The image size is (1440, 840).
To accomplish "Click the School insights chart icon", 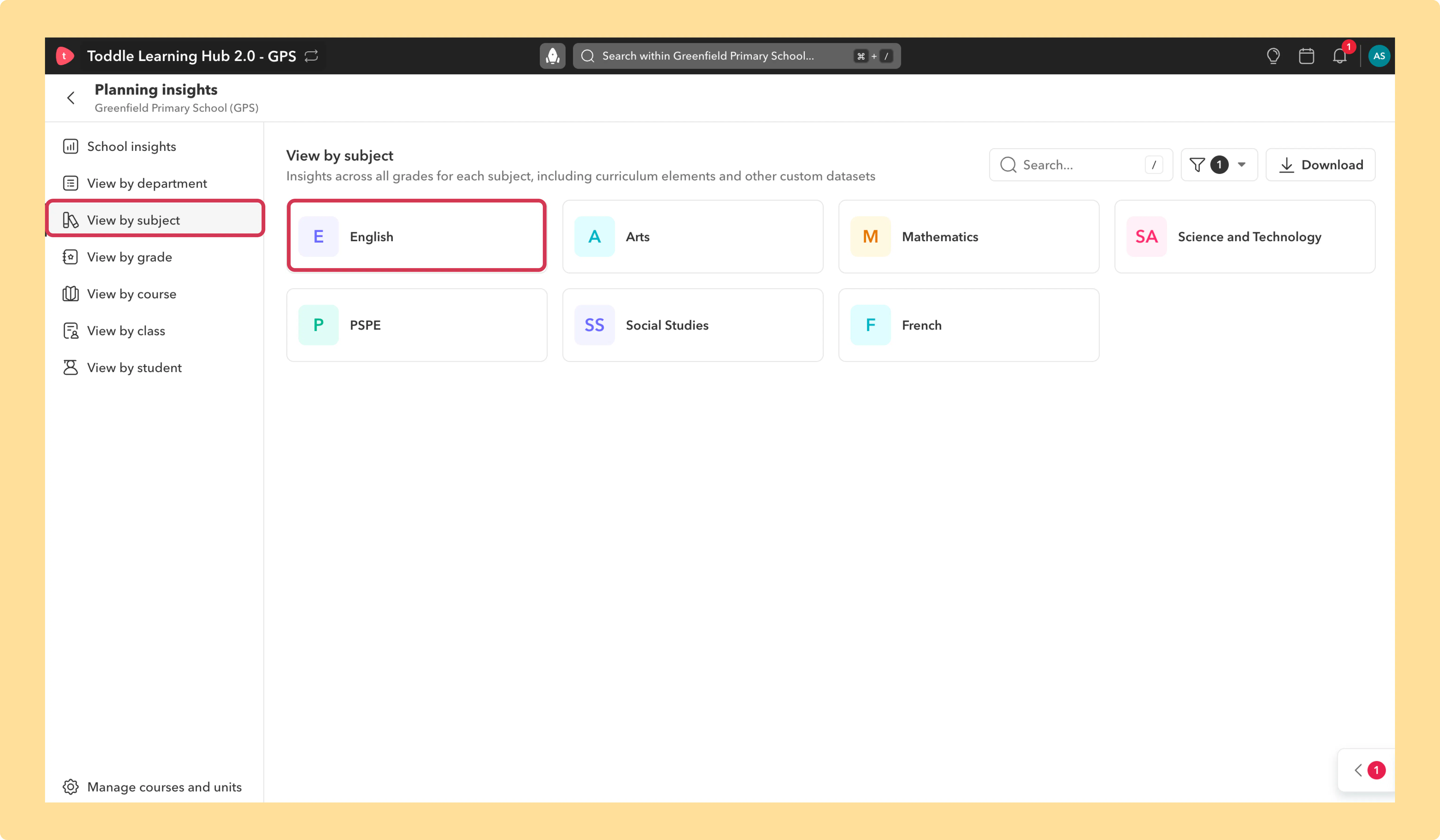I will (70, 146).
